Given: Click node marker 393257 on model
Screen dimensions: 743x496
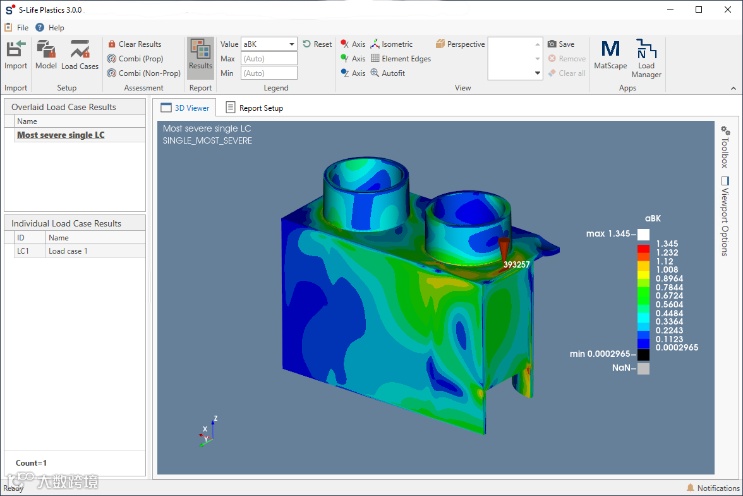Looking at the screenshot, I should (505, 251).
